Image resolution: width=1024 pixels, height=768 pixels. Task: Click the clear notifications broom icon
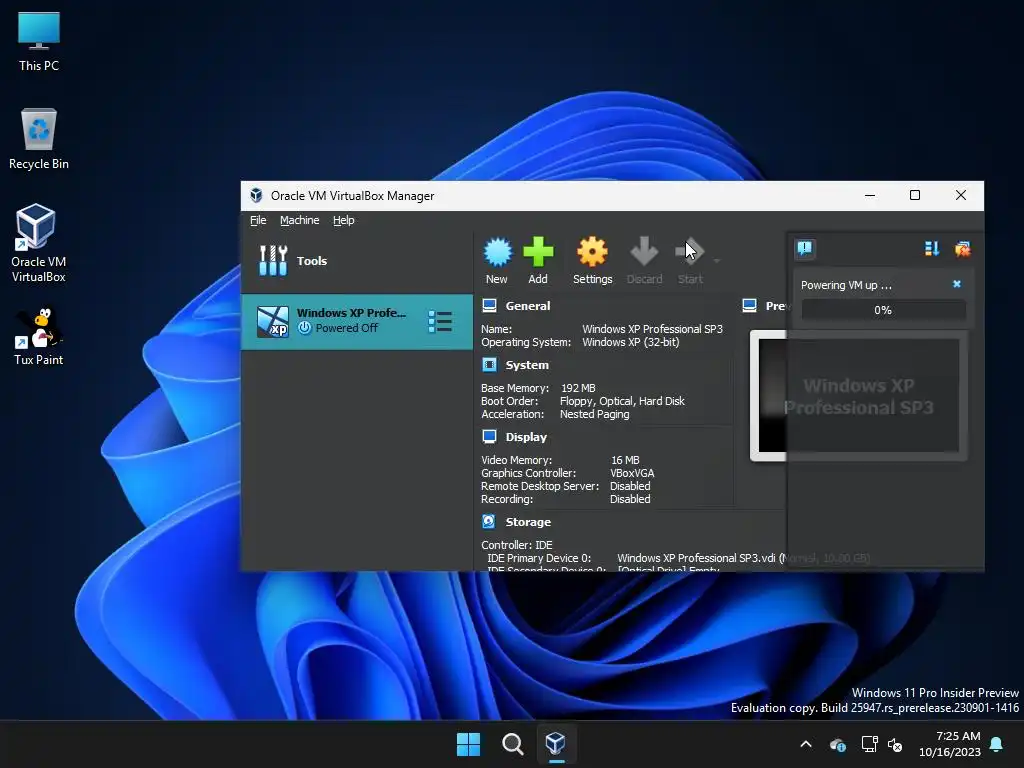963,248
